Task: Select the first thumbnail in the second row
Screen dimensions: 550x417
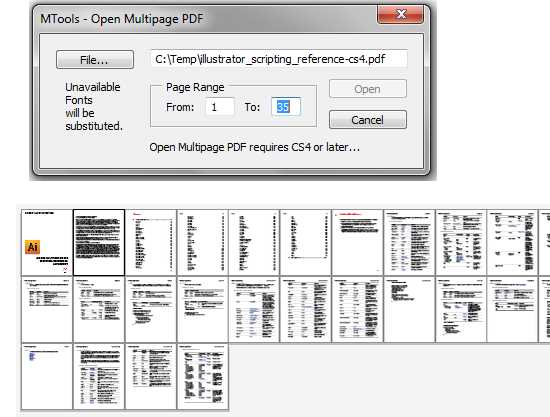Action: point(47,309)
